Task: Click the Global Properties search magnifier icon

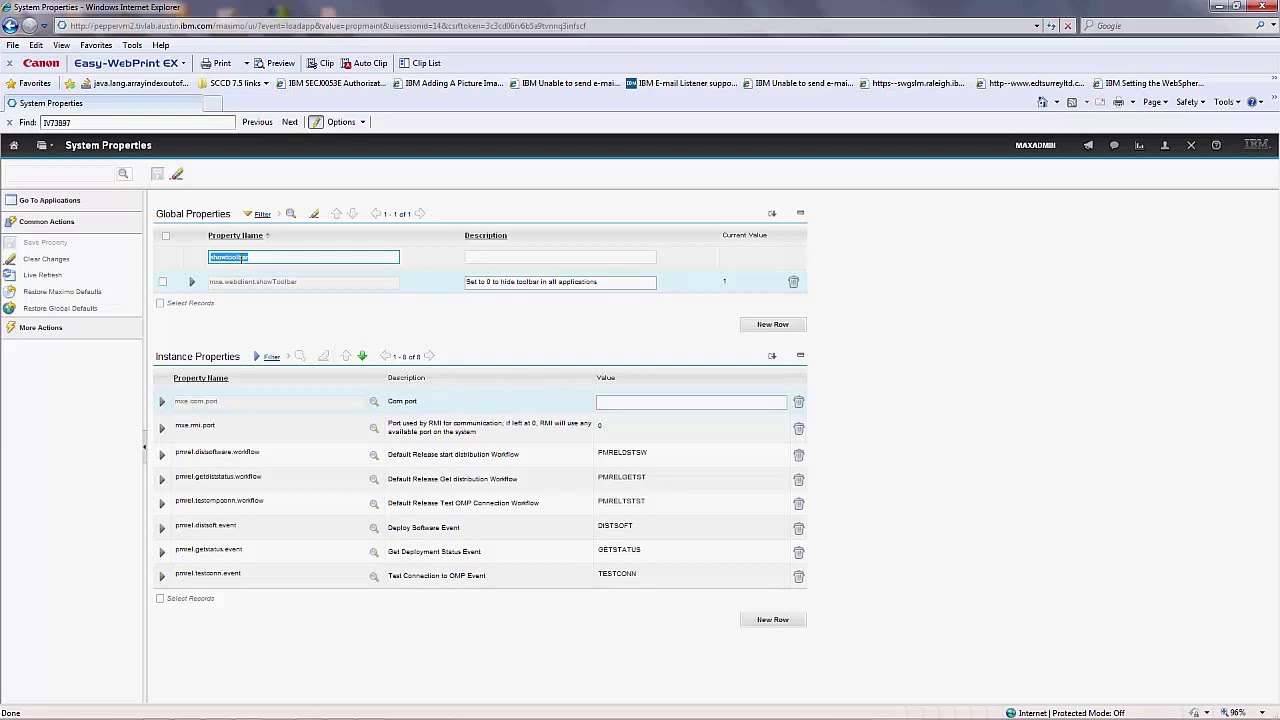Action: pos(291,213)
